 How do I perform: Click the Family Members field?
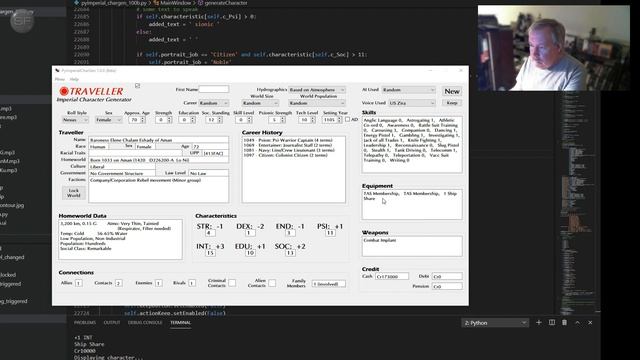pos(329,284)
